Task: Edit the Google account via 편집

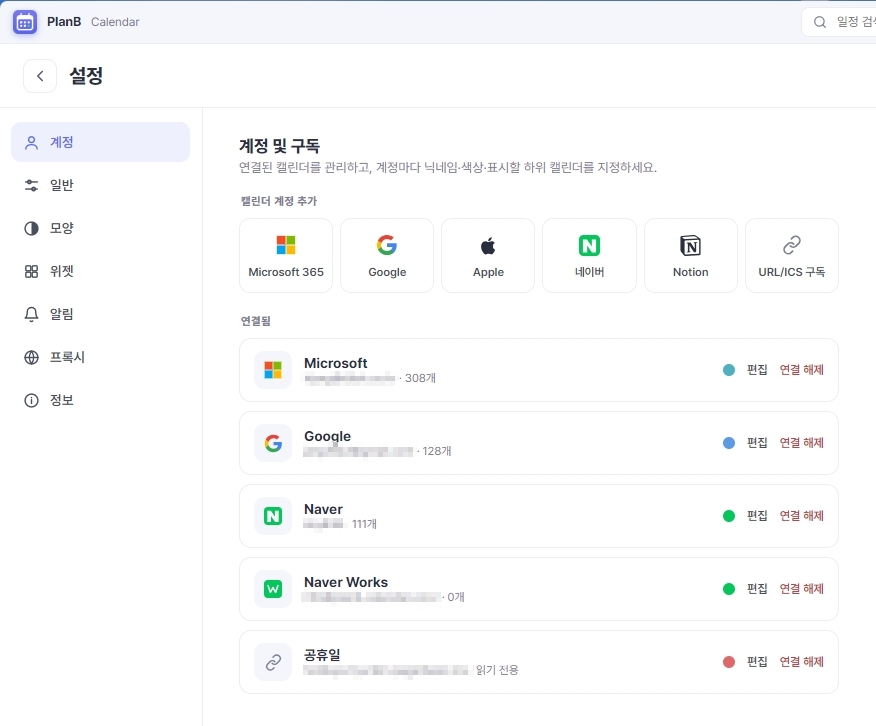Action: [x=757, y=443]
